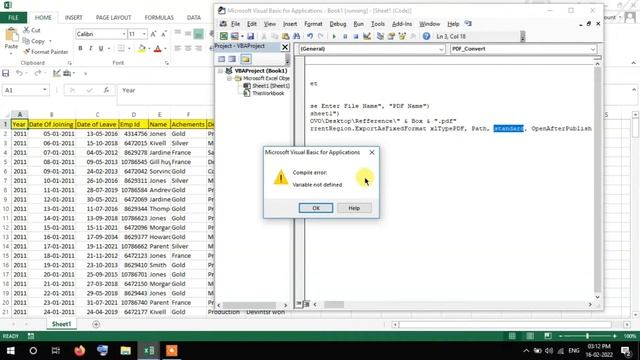Open Object Browser icon in VBA toolbar
Viewport: 640px width, 360px height.
click(402, 36)
